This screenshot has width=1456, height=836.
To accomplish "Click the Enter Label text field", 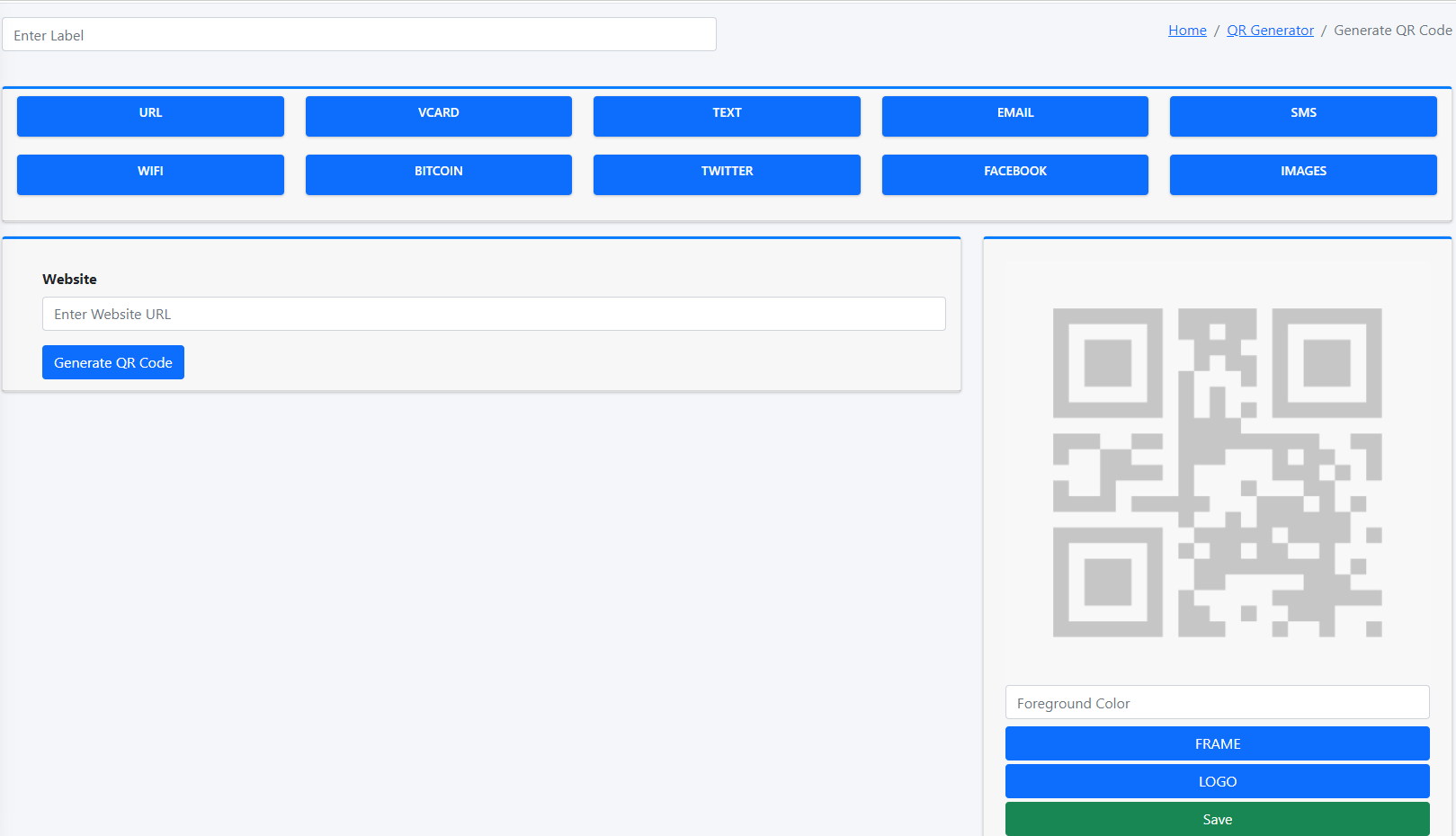I will coord(359,35).
